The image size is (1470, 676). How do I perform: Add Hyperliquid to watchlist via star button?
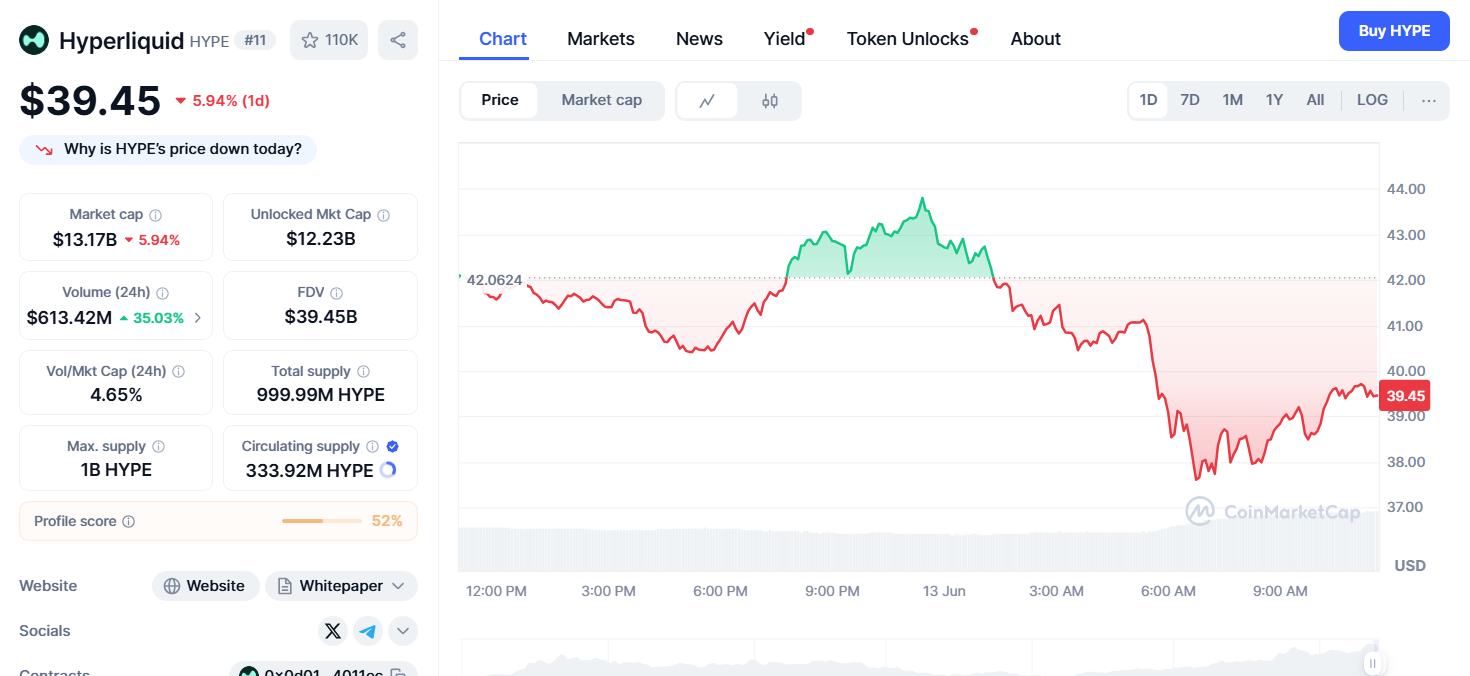(x=329, y=40)
